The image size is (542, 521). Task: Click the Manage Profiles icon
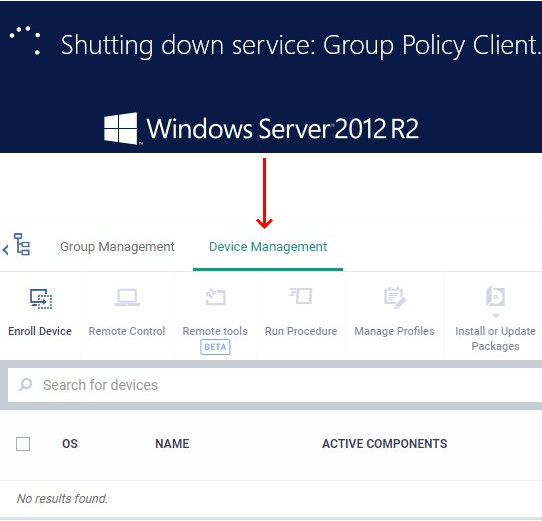click(x=395, y=297)
